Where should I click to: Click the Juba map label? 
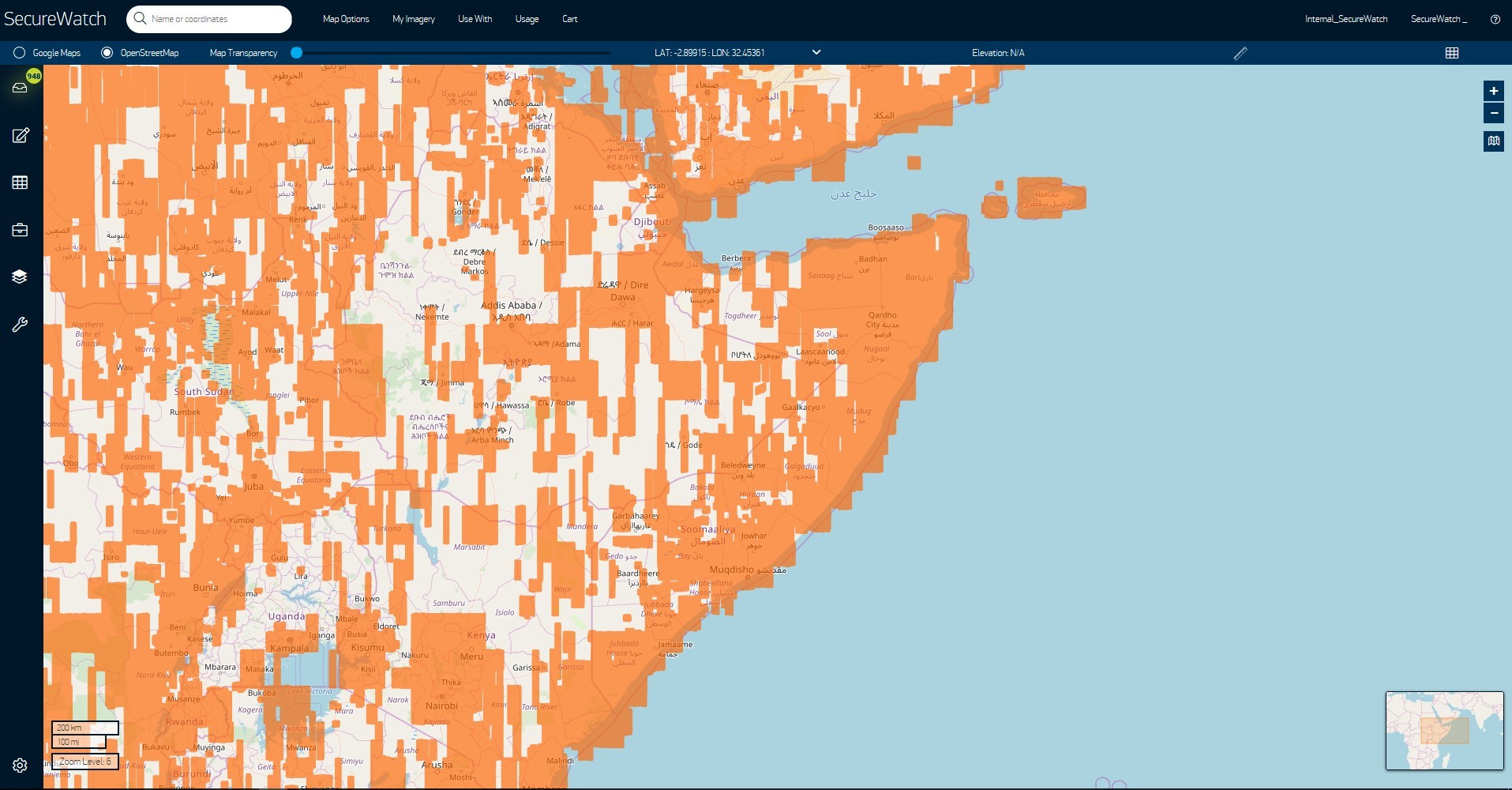(x=253, y=487)
